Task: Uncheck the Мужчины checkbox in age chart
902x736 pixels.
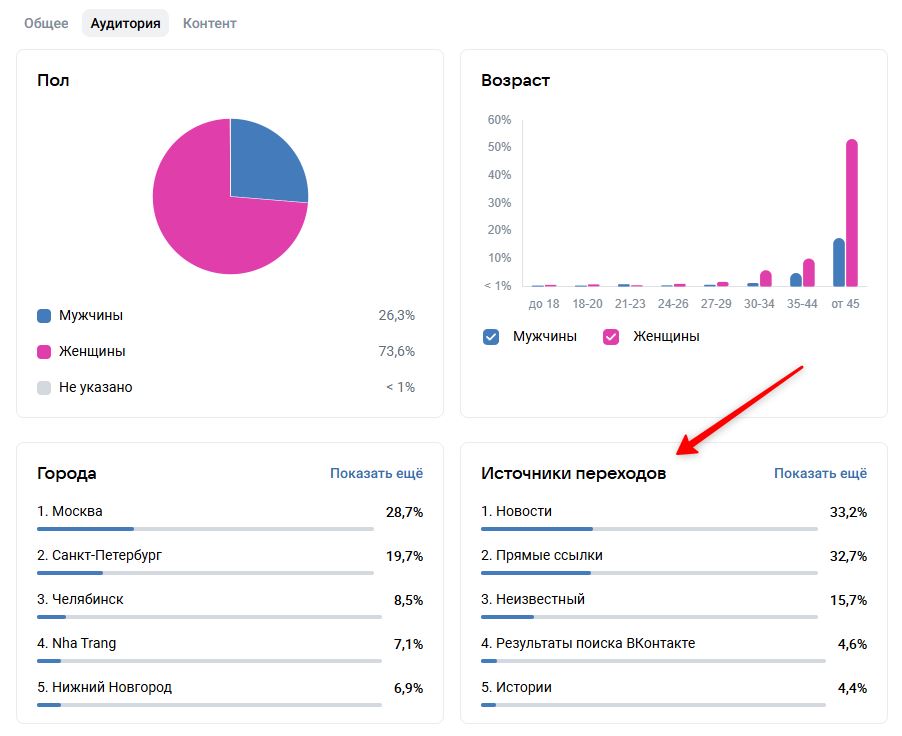Action: pyautogui.click(x=491, y=337)
